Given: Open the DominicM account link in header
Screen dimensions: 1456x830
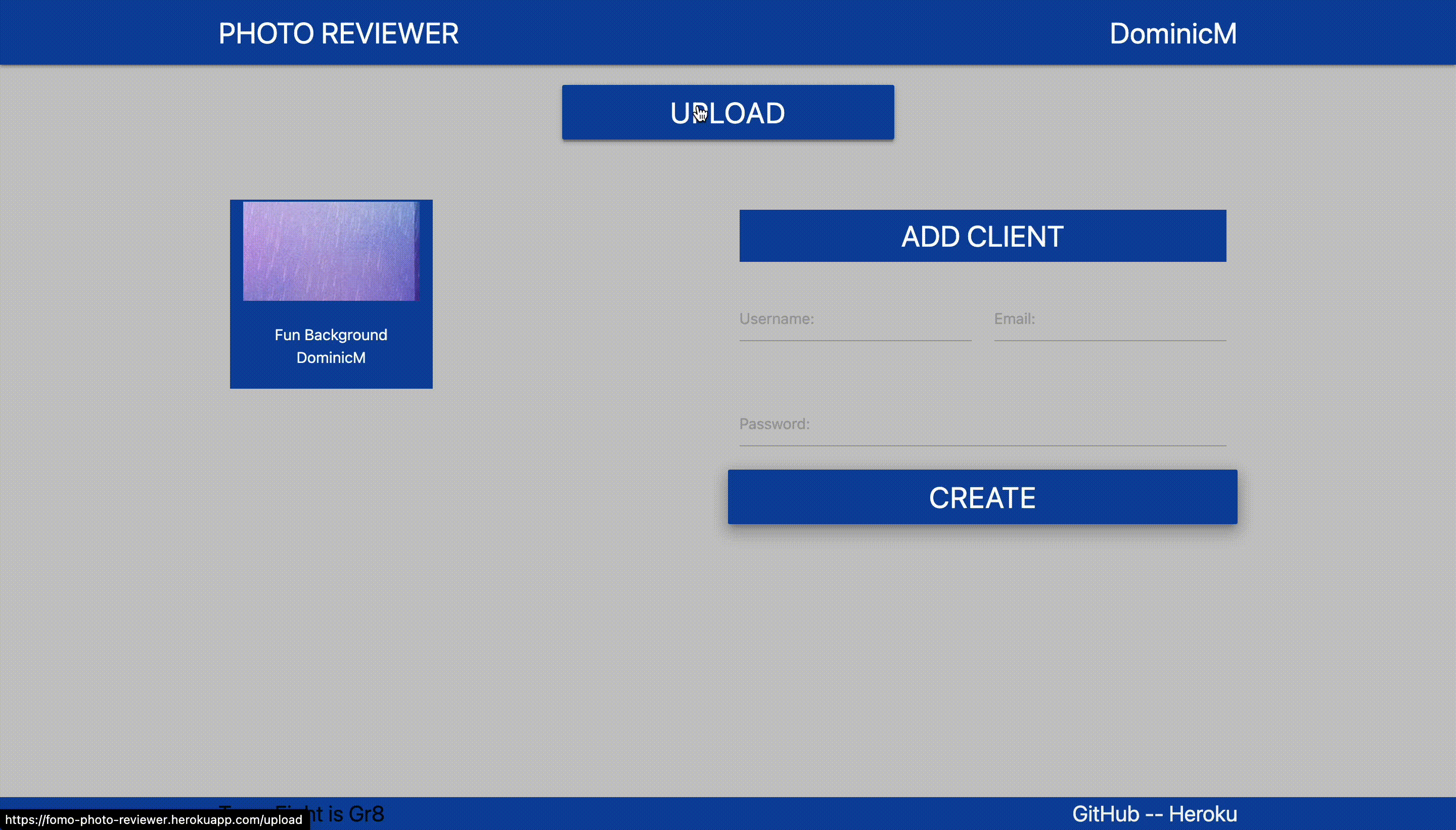Looking at the screenshot, I should pyautogui.click(x=1173, y=33).
